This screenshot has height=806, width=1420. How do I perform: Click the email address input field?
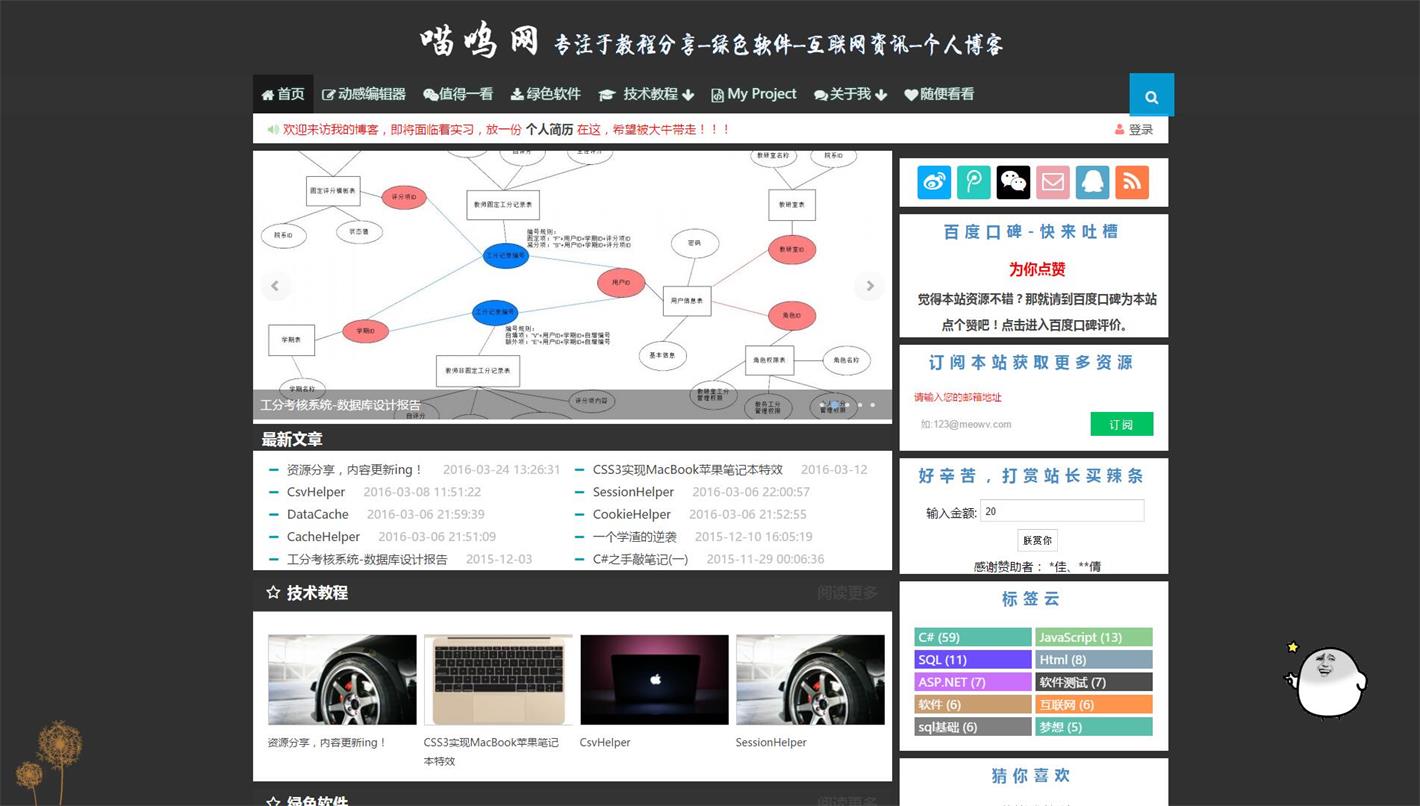(x=1000, y=424)
